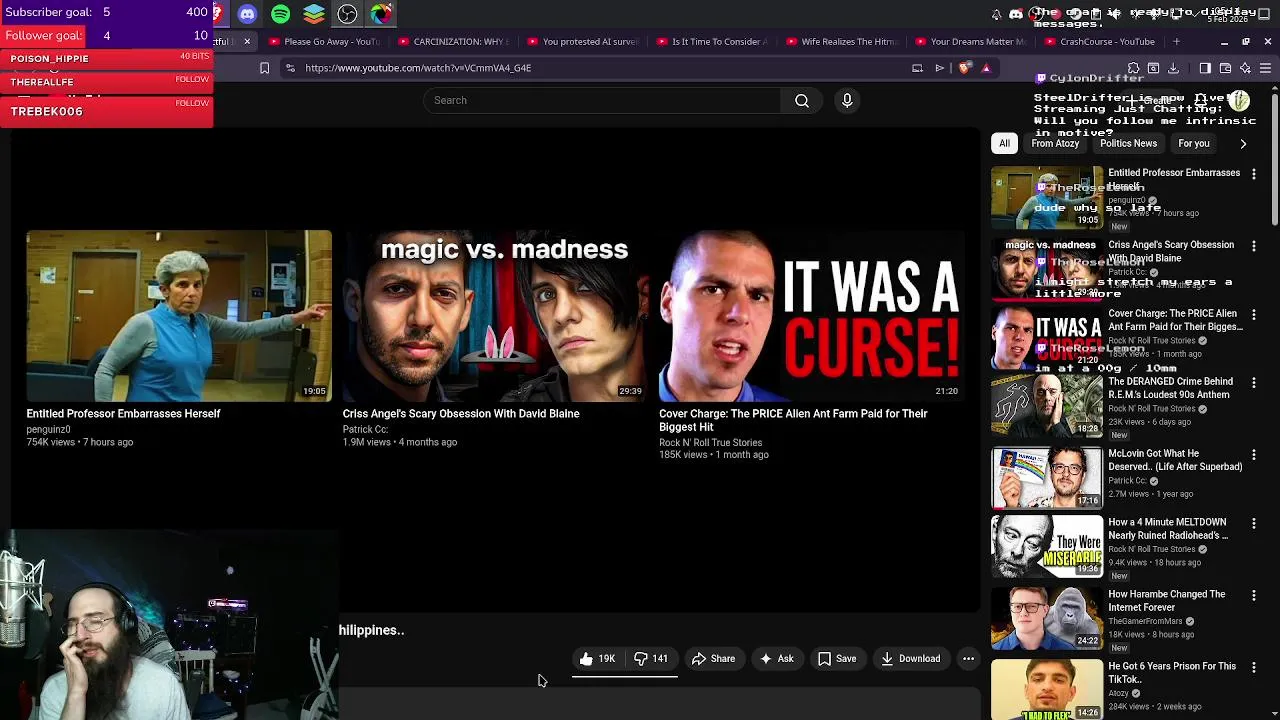1280x720 pixels.
Task: Switch to Is It Time To Consider tab
Action: click(x=713, y=42)
